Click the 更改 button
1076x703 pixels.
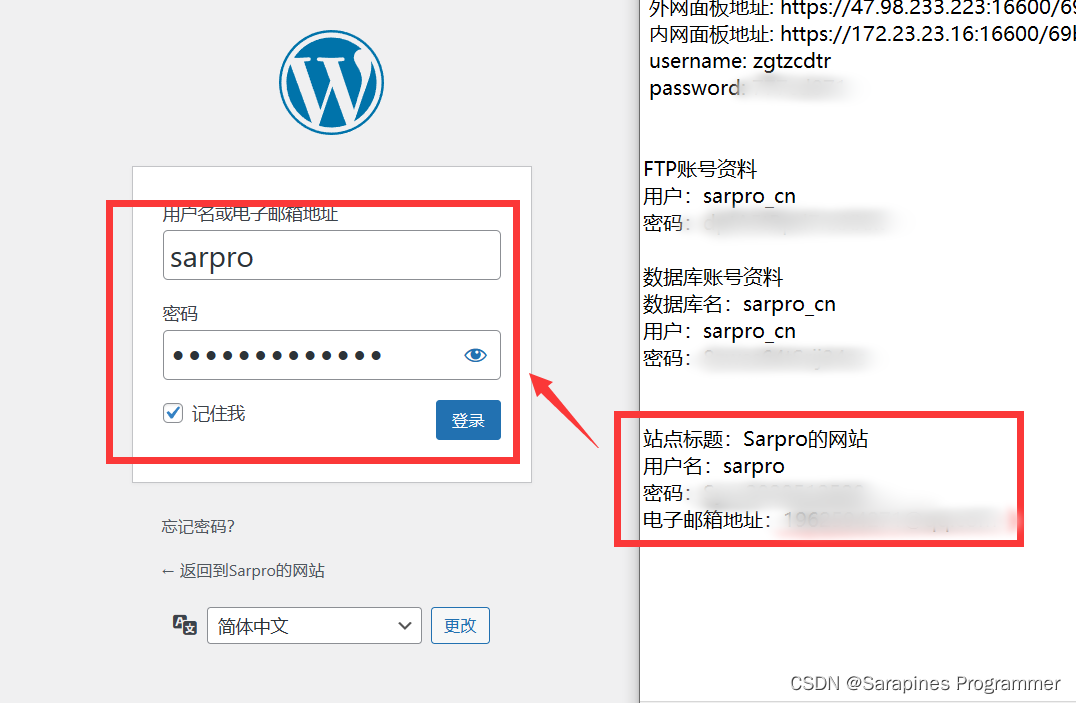pos(460,625)
